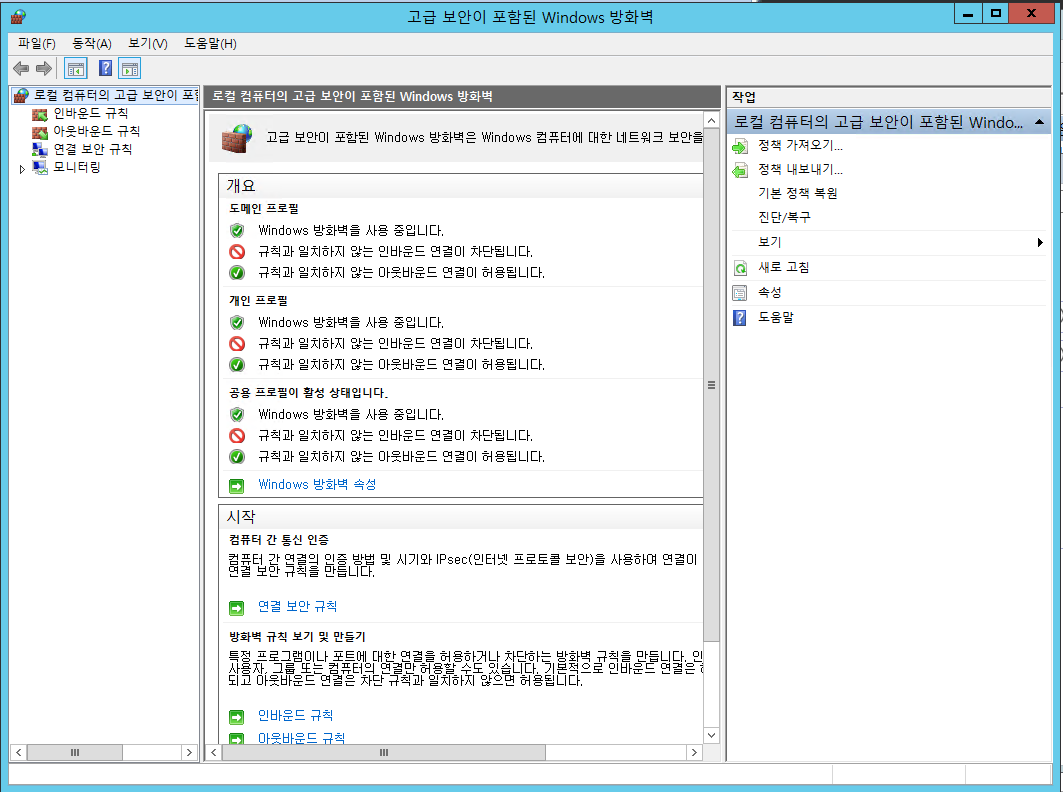Select 아웃바운드 규칙 in the tree
1063x792 pixels.
click(x=96, y=131)
